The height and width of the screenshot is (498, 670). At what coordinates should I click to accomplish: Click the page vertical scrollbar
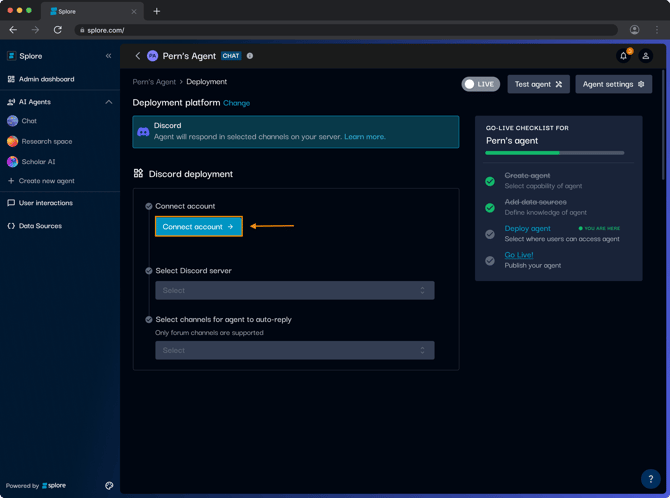point(663,124)
